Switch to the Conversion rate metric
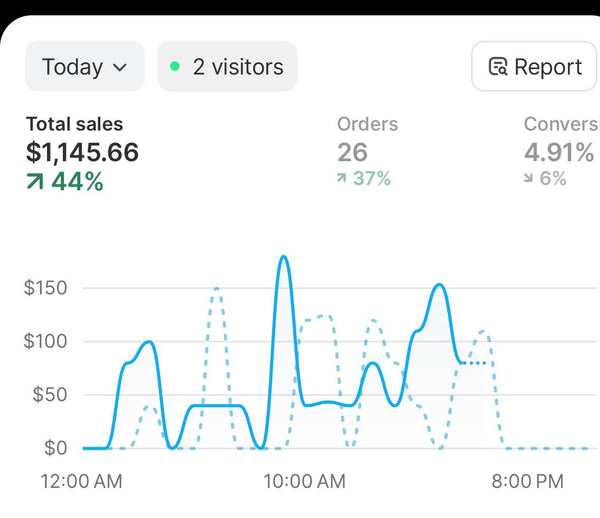Image resolution: width=600 pixels, height=518 pixels. (560, 125)
